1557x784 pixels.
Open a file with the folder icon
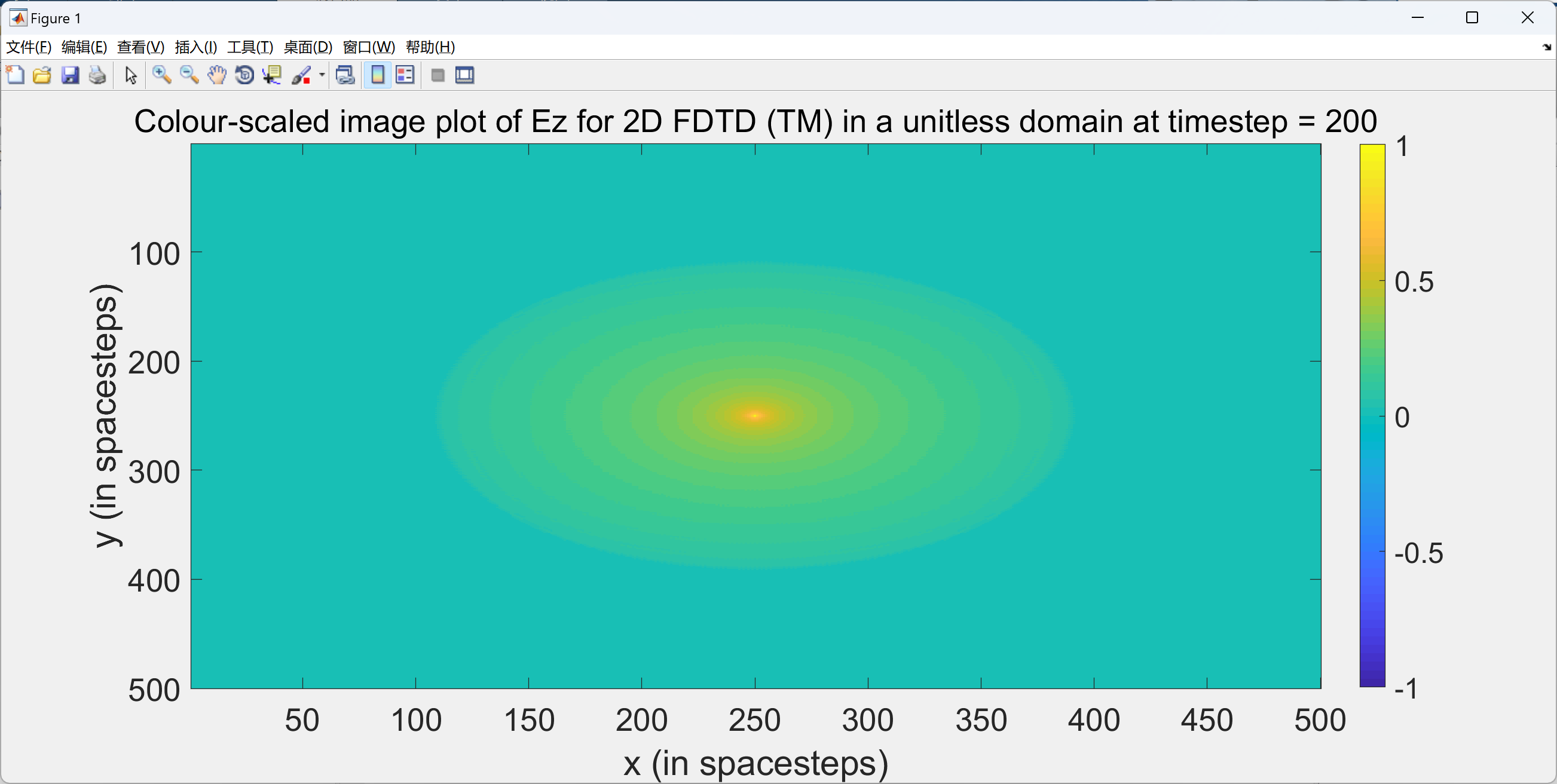(42, 75)
